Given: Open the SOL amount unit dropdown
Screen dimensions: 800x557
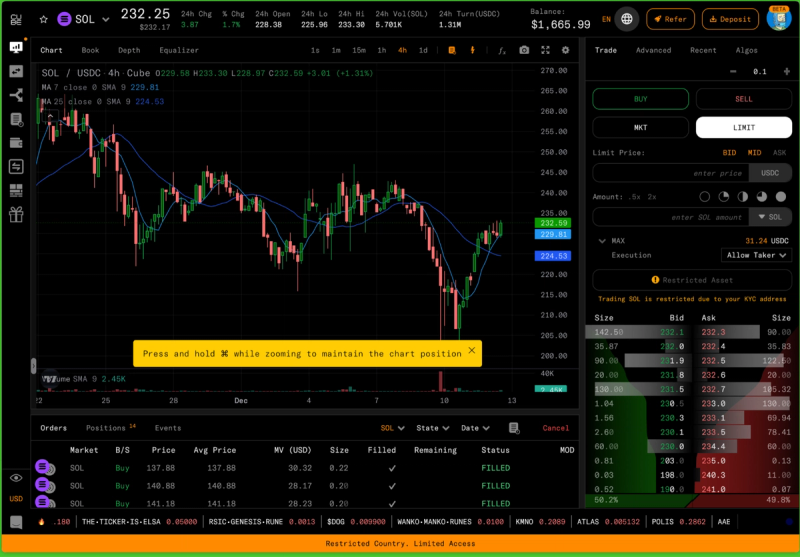Looking at the screenshot, I should point(770,217).
